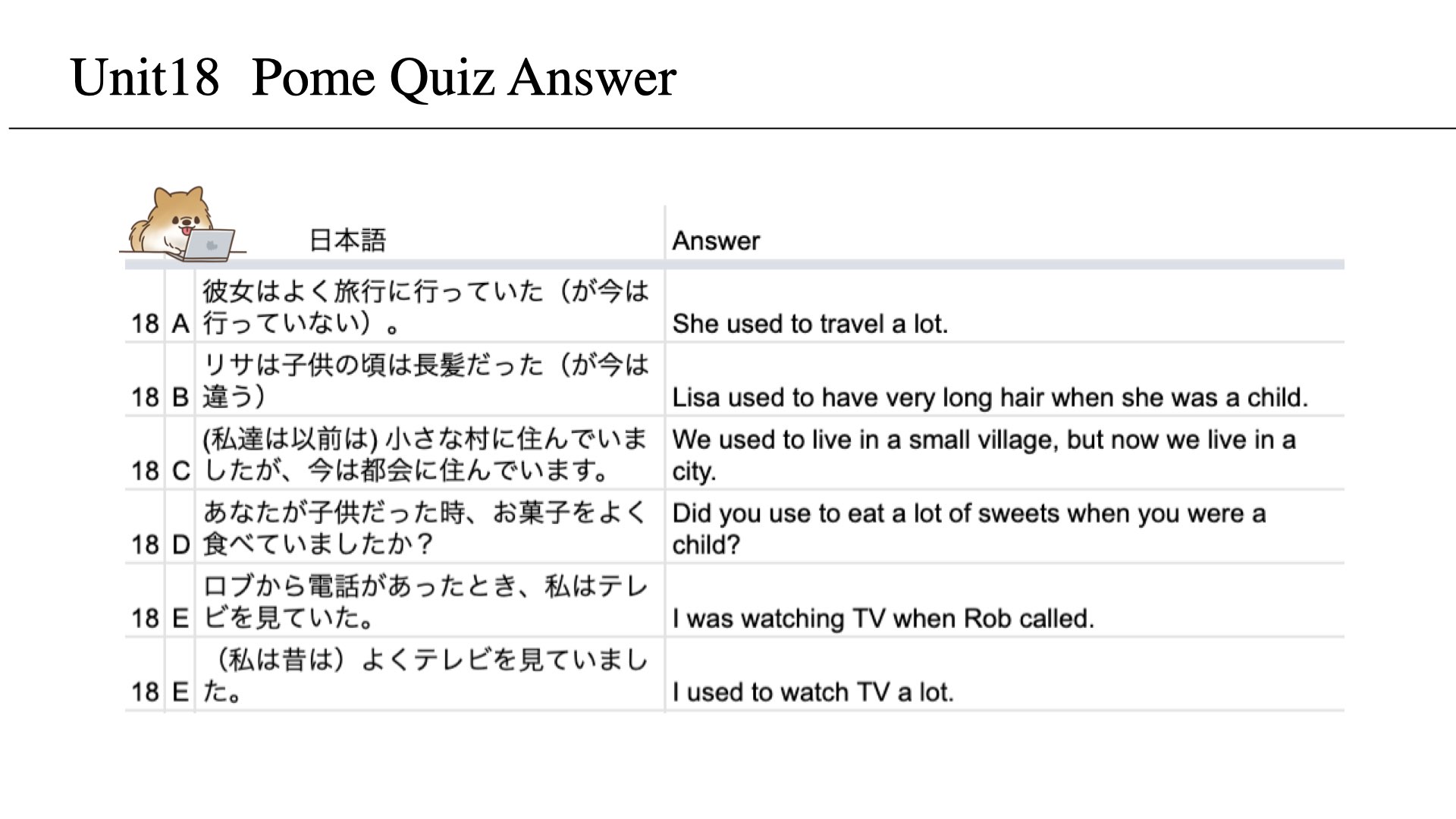Click the Answer column header
This screenshot has width=1456, height=819.
point(716,241)
